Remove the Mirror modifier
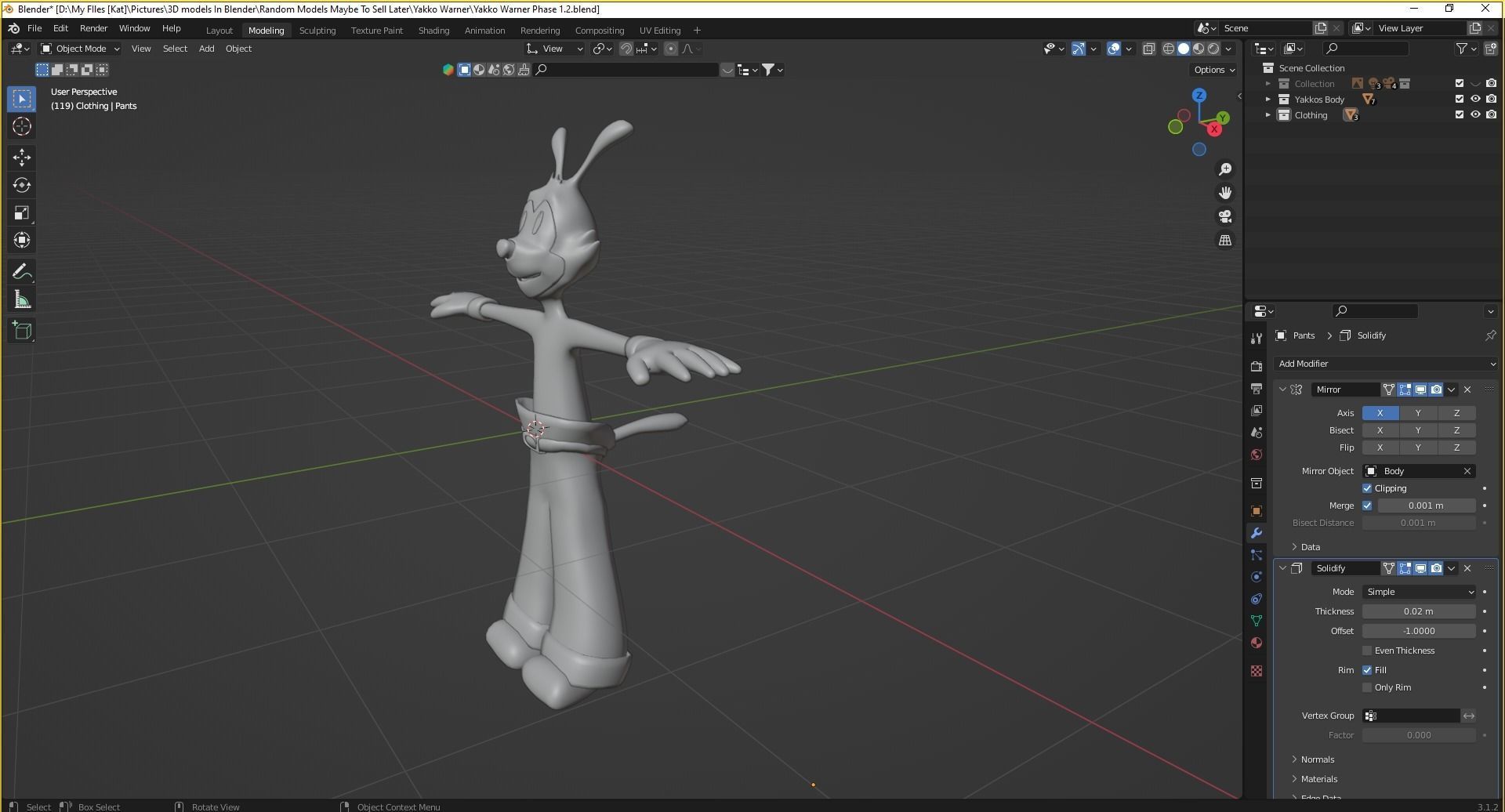 (x=1467, y=390)
